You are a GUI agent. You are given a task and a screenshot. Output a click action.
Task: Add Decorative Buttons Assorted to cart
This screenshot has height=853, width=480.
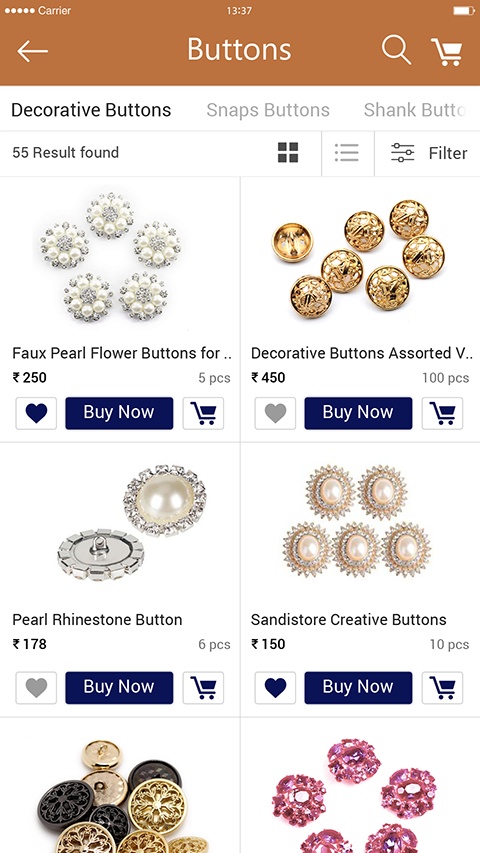442,413
